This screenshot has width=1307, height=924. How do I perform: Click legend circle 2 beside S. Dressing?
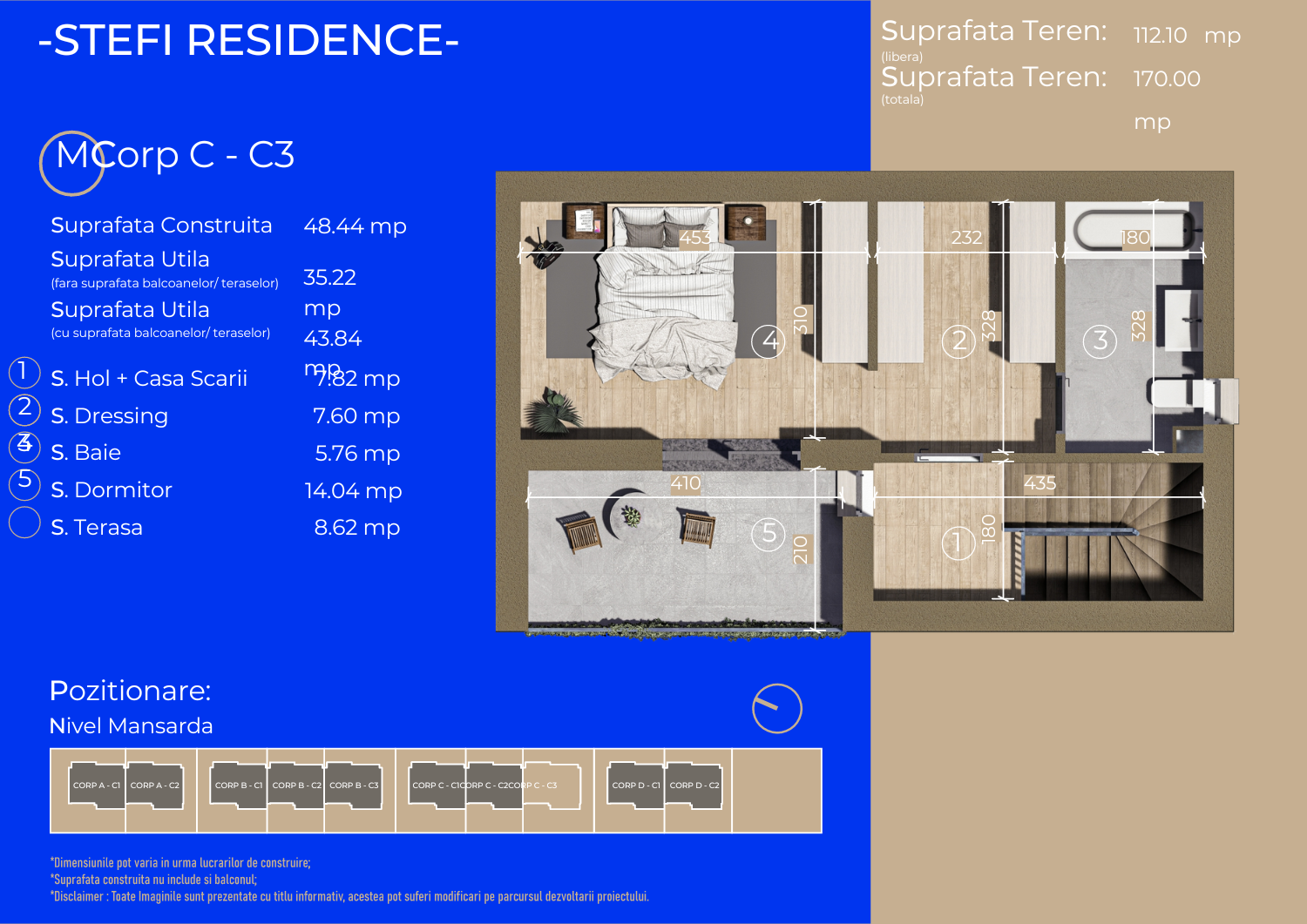click(24, 408)
